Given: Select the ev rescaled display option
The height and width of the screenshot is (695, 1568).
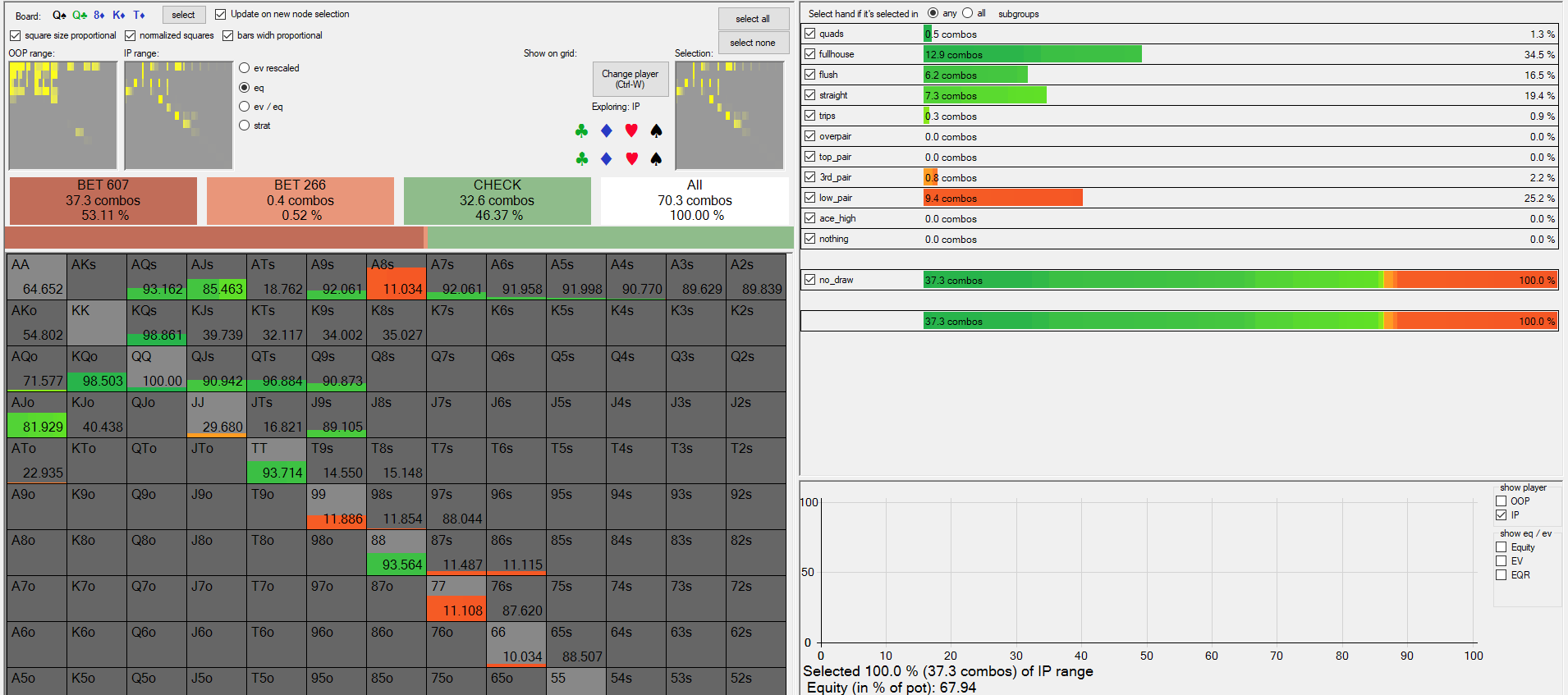Looking at the screenshot, I should click(x=245, y=68).
